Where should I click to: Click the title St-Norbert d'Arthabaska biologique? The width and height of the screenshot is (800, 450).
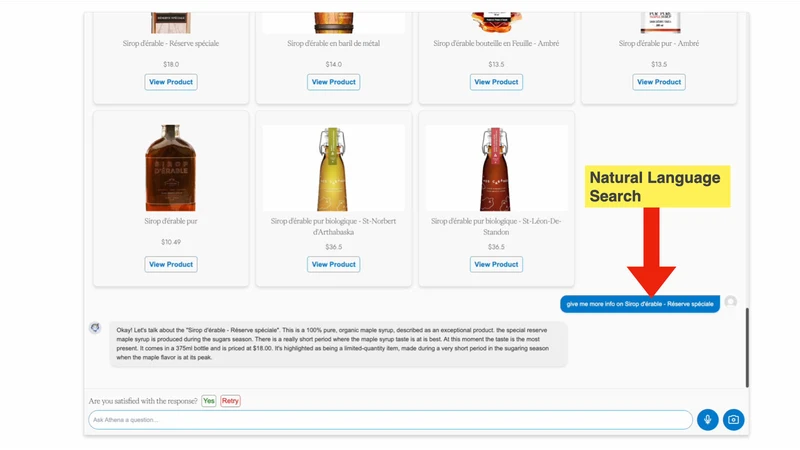[x=334, y=226]
